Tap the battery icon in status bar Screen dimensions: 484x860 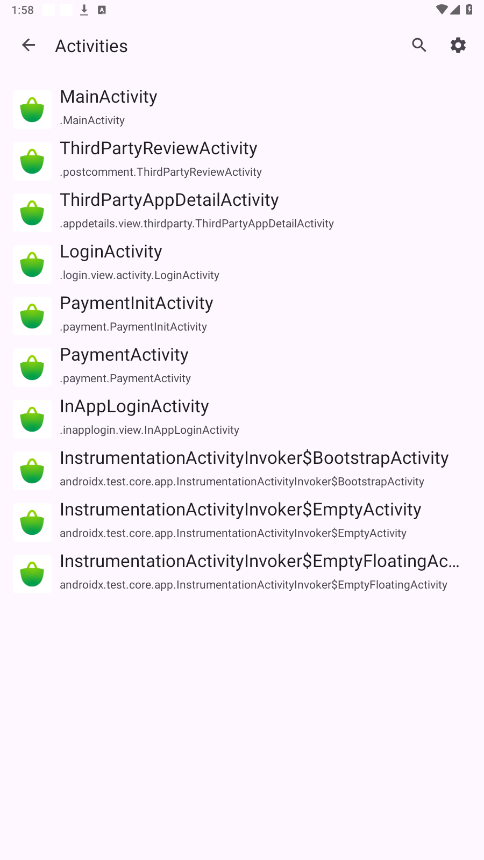click(469, 9)
